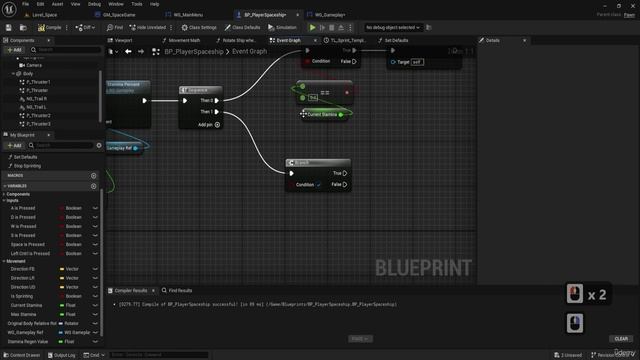
Task: Toggle visibility eye for W is Pressed
Action: (x=95, y=226)
